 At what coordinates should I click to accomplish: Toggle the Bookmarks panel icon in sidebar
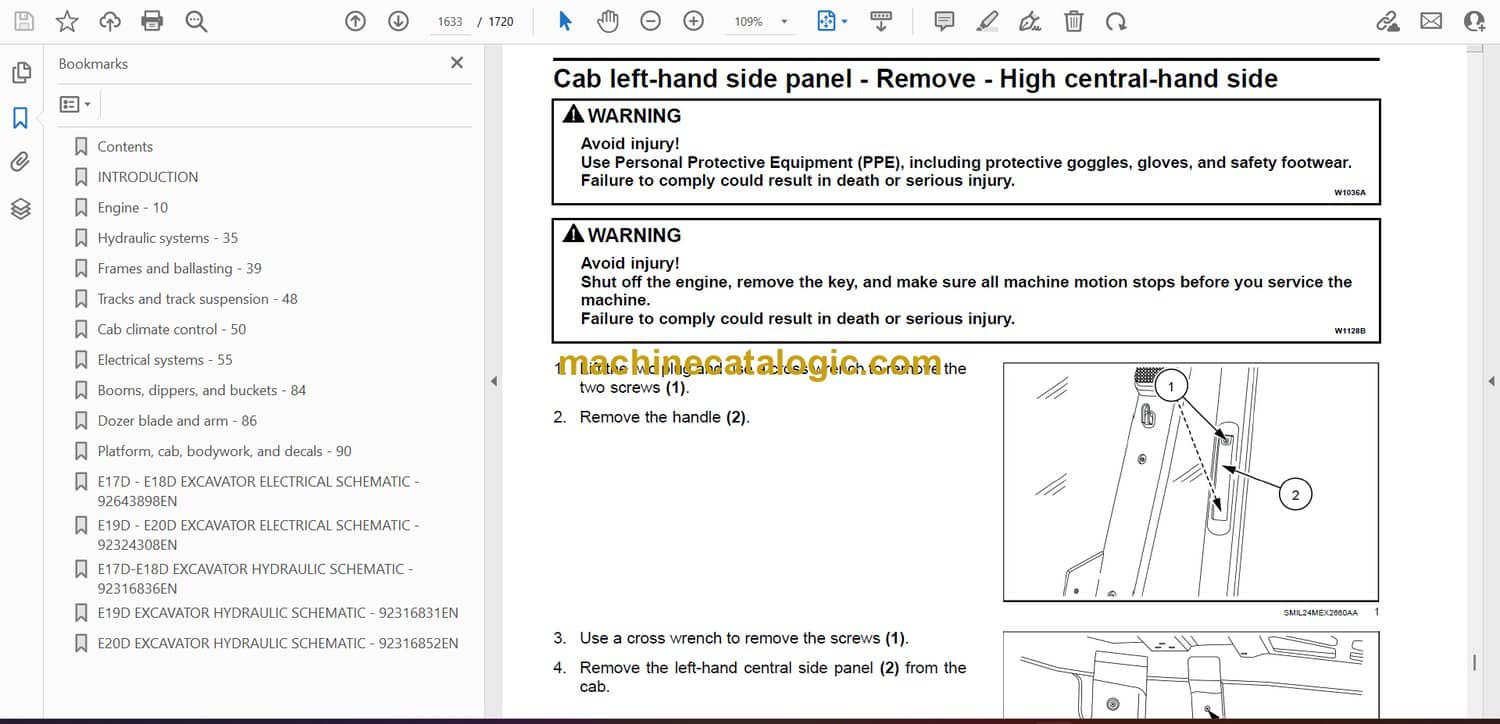click(x=20, y=118)
